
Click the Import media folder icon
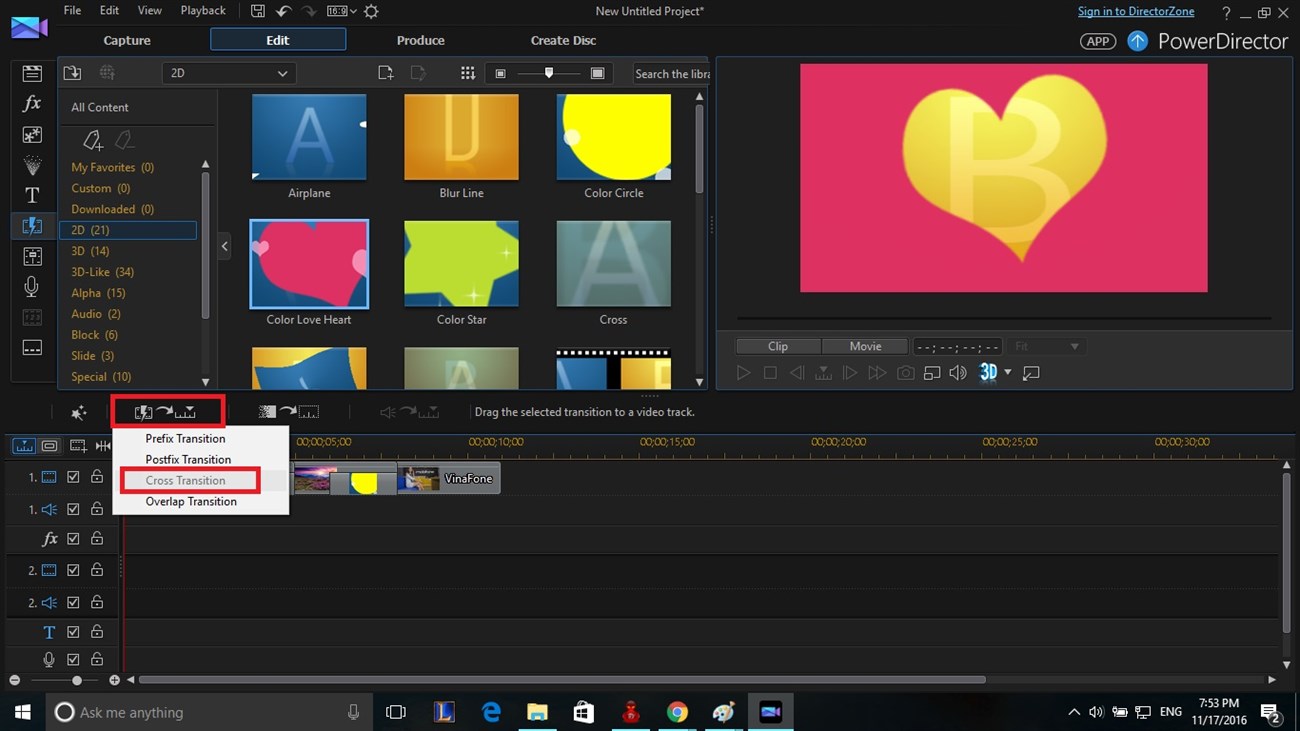coord(72,73)
